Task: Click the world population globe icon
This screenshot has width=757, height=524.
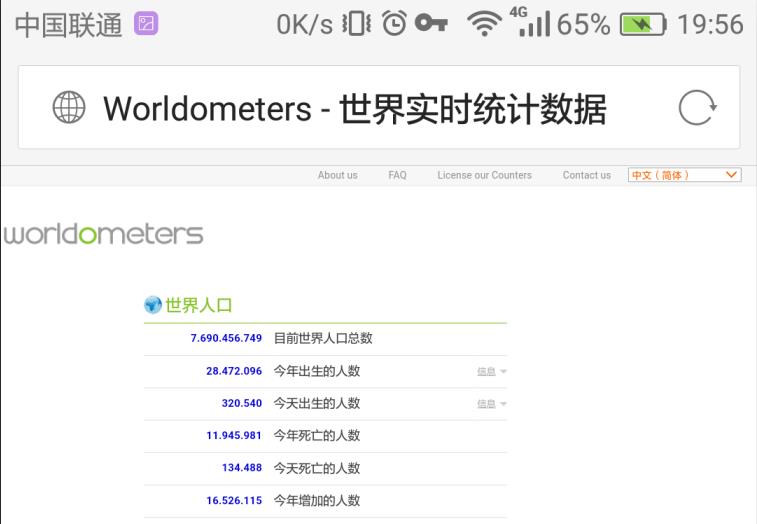Action: pyautogui.click(x=153, y=305)
